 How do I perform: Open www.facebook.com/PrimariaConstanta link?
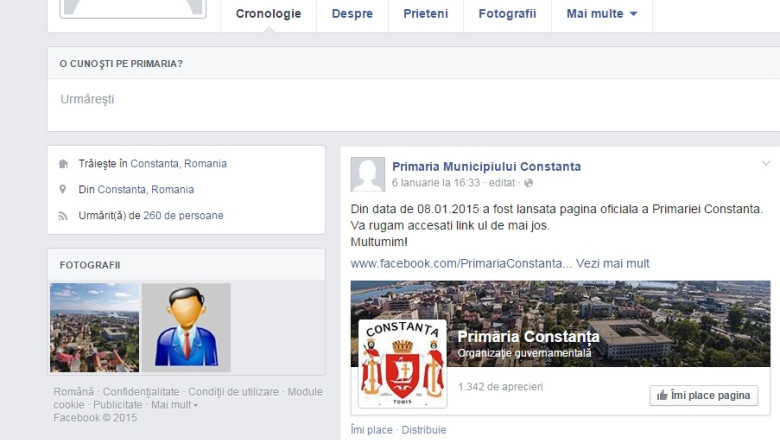pyautogui.click(x=461, y=264)
